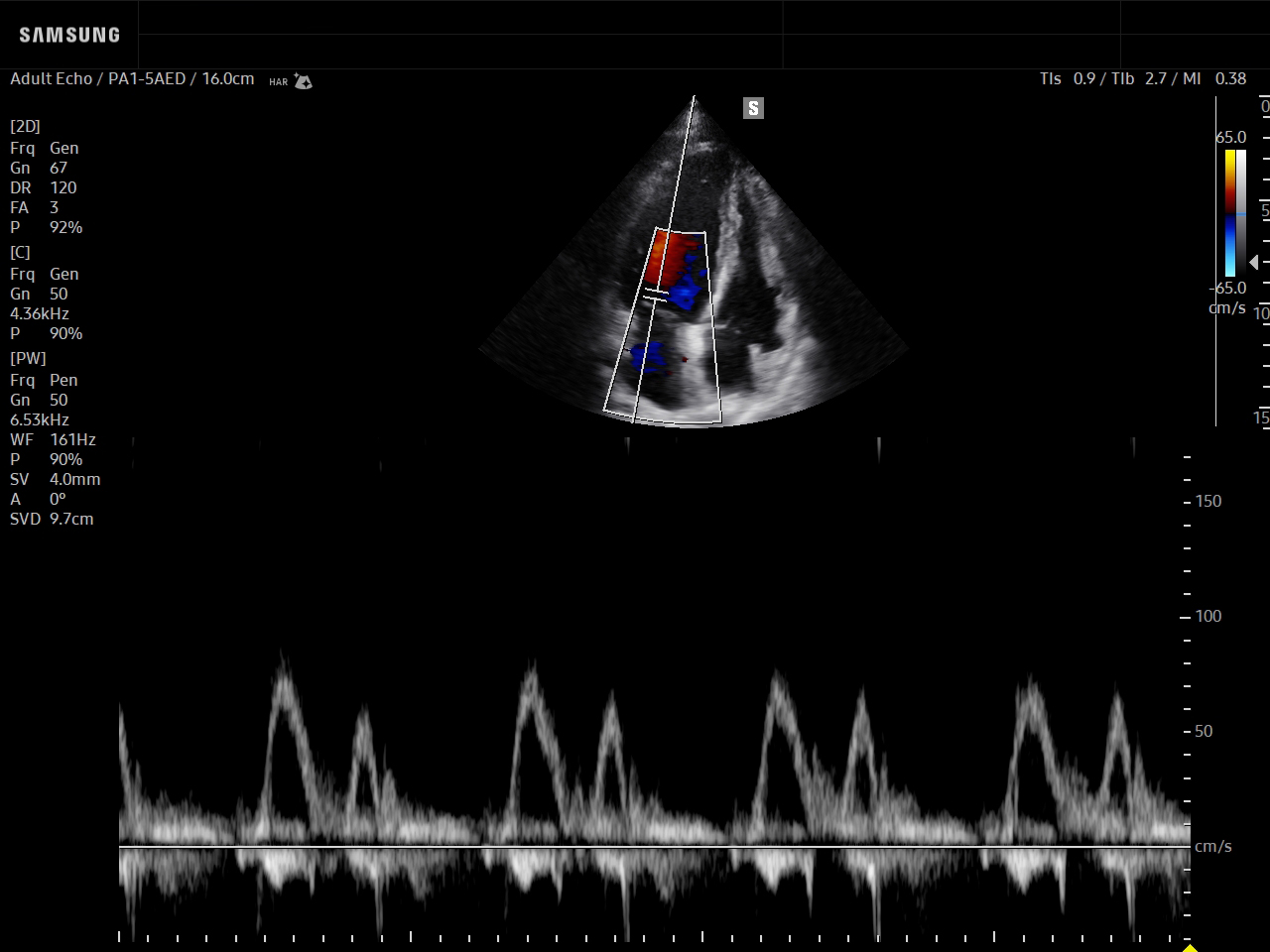Image resolution: width=1270 pixels, height=952 pixels.
Task: Click the 150 label on the velocity scale
Action: tap(1208, 501)
